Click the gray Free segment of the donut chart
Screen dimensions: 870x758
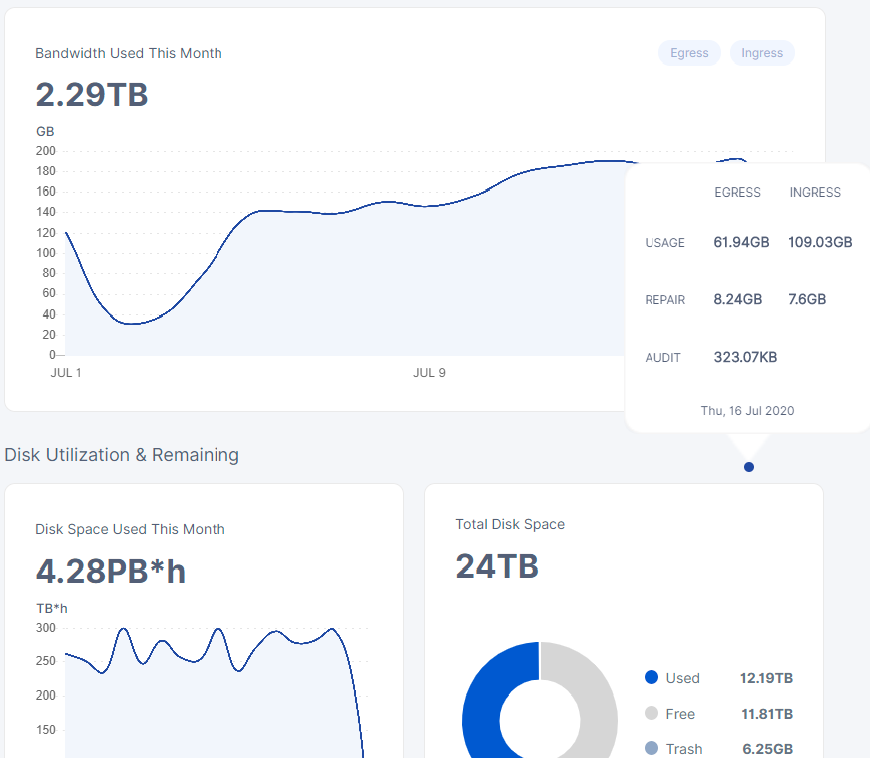pyautogui.click(x=597, y=700)
